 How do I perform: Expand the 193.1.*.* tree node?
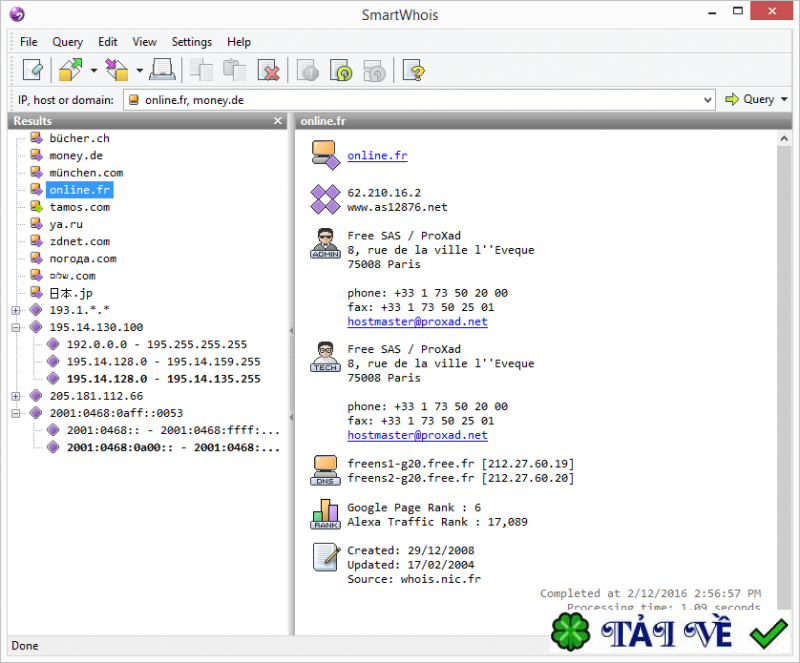pos(16,310)
